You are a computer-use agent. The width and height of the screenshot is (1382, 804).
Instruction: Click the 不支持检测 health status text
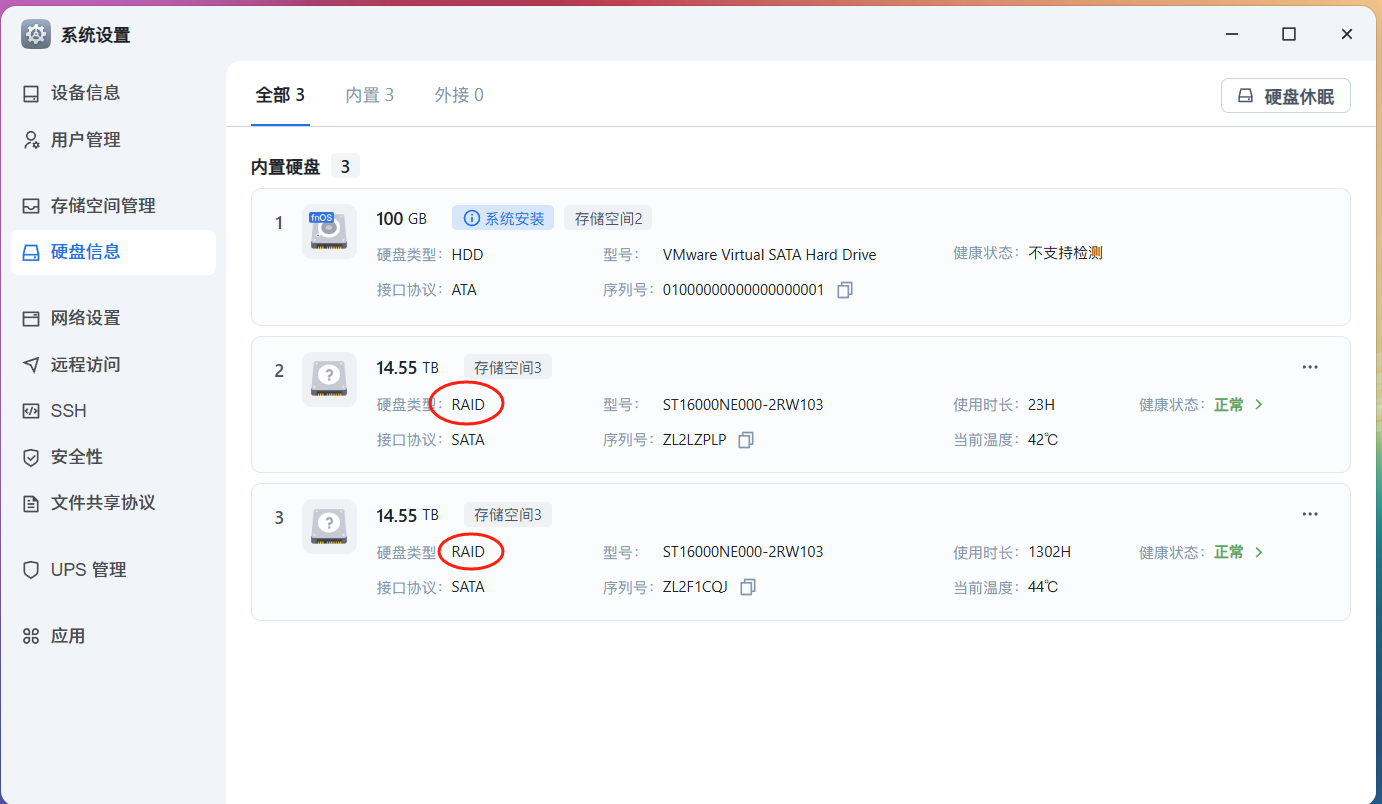coord(1065,254)
